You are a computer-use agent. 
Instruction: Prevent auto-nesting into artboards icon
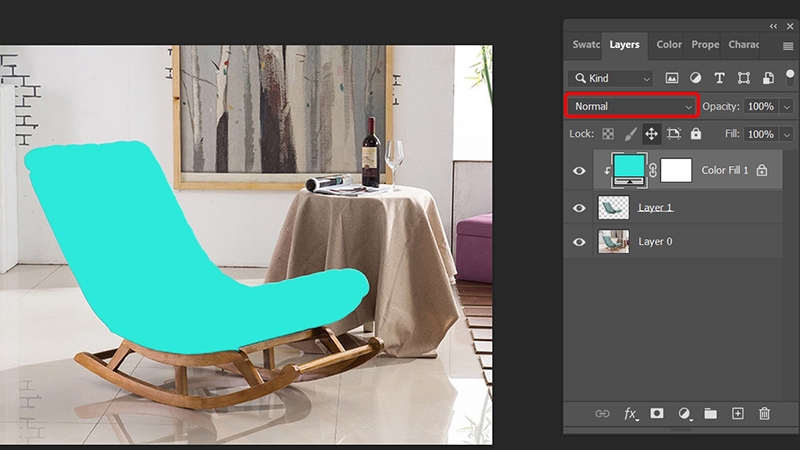tap(674, 134)
